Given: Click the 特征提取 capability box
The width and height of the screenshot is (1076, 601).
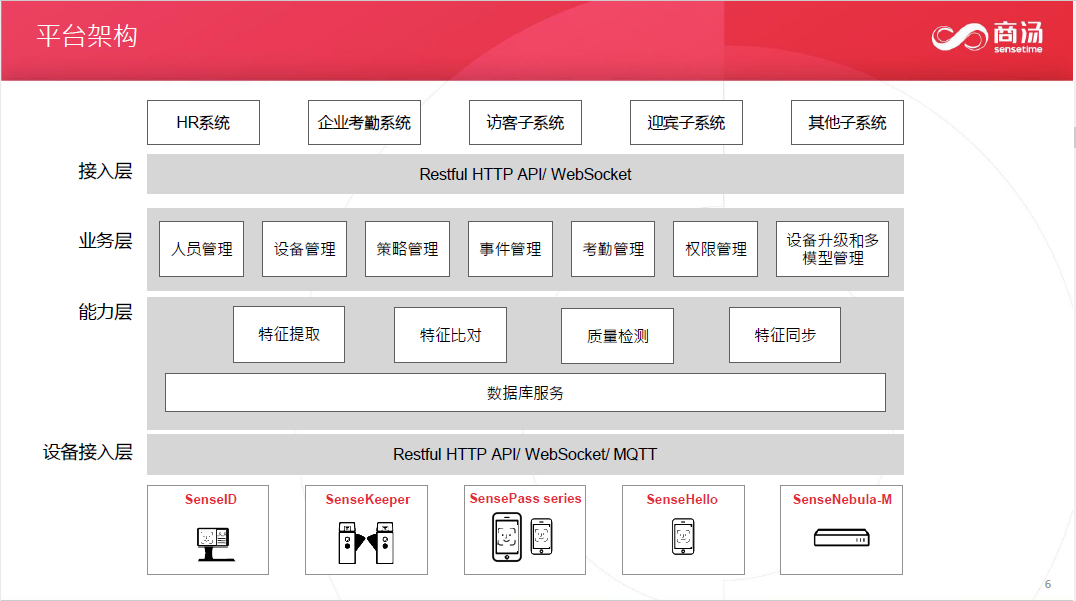Looking at the screenshot, I should coord(289,334).
